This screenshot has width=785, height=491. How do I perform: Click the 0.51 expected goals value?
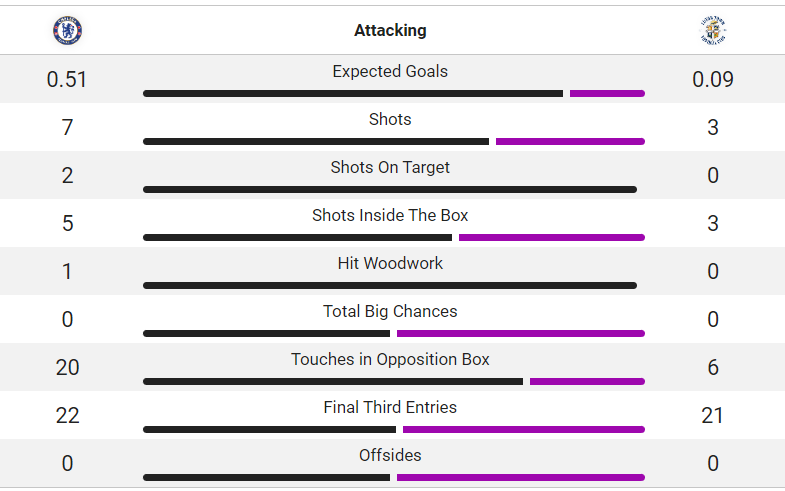point(67,80)
